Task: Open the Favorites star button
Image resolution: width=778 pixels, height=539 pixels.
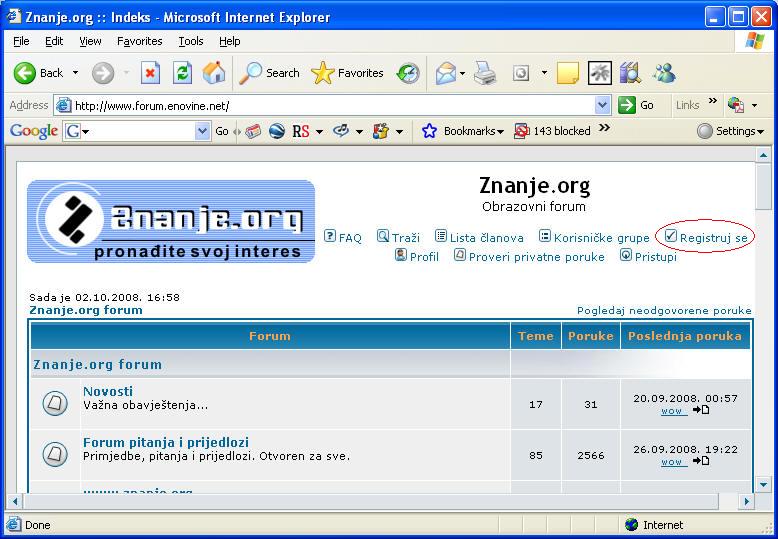Action: point(347,73)
